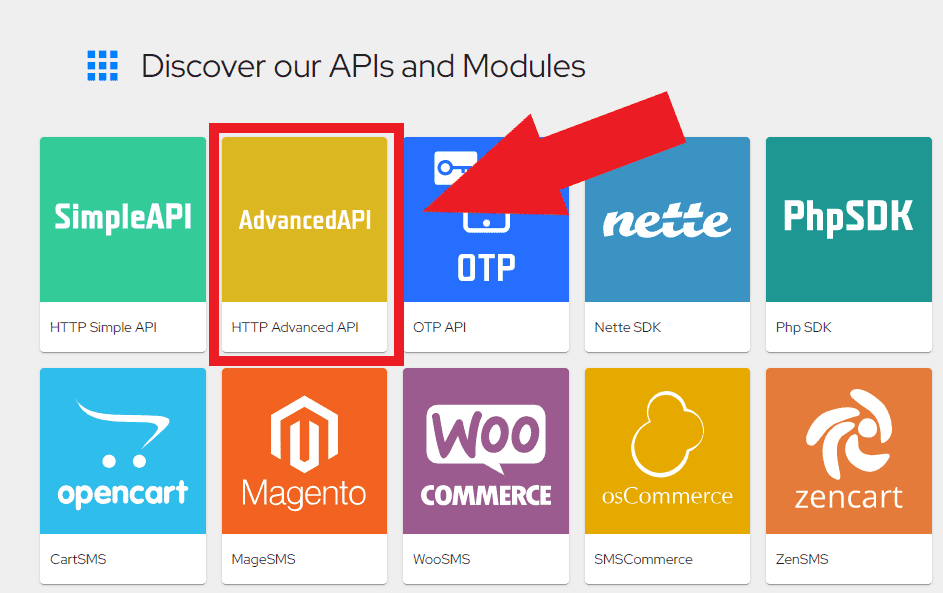Open the ZenSMS module label
The image size is (943, 593).
802,559
